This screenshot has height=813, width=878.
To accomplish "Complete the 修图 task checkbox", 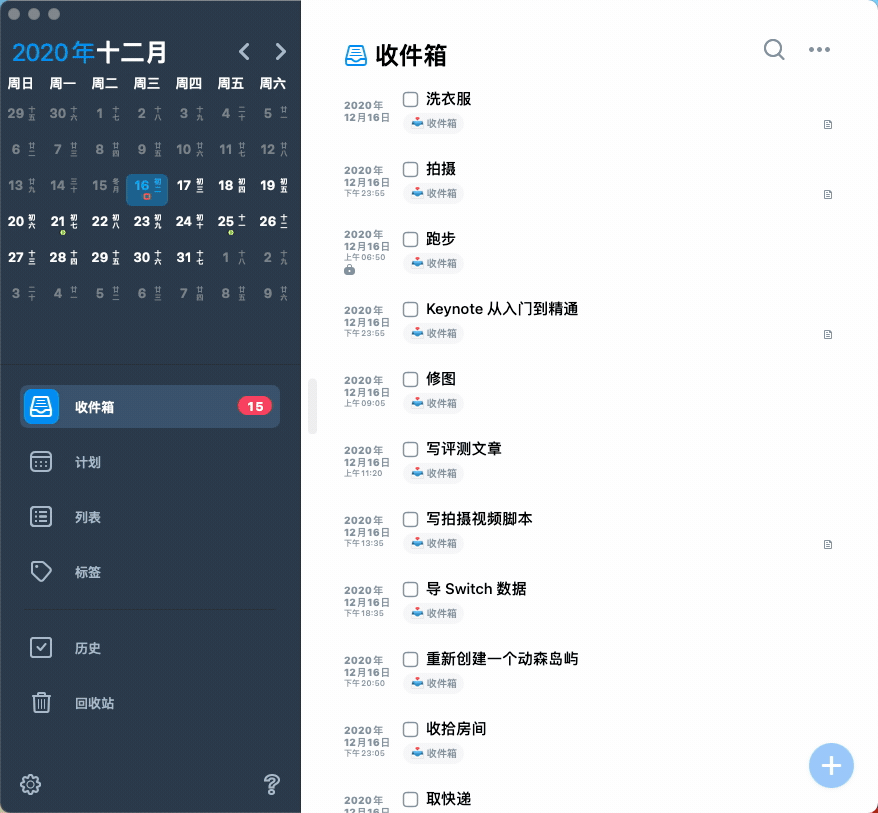I will click(x=410, y=380).
